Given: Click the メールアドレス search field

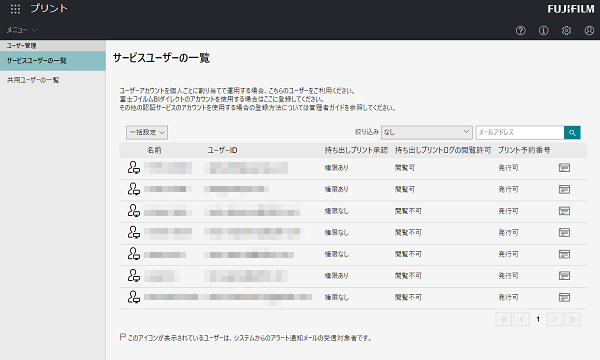Looking at the screenshot, I should click(520, 132).
